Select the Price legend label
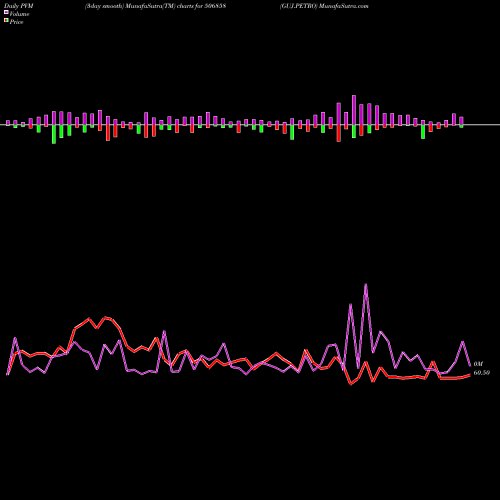500x500 pixels. click(x=16, y=22)
